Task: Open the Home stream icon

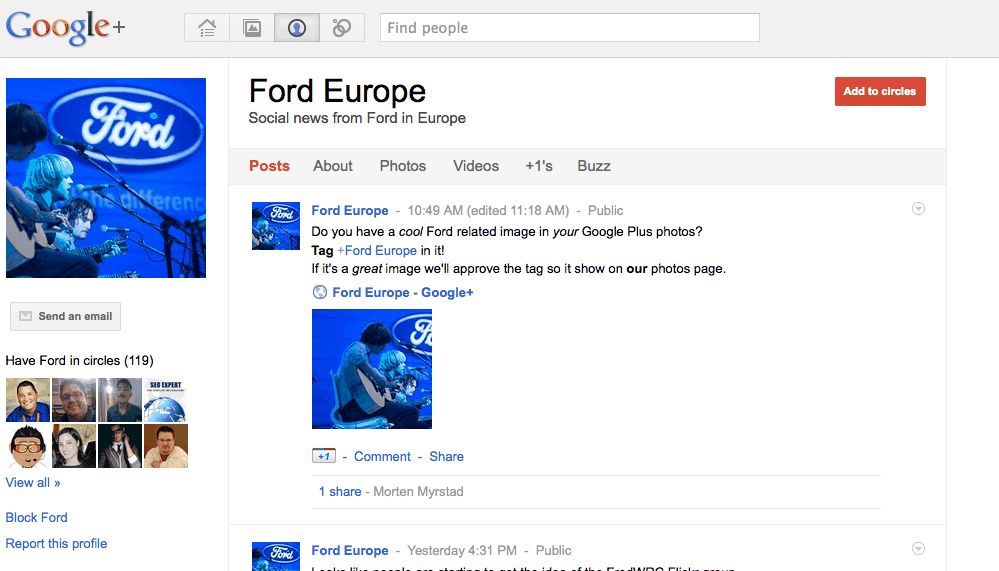Action: [x=207, y=28]
